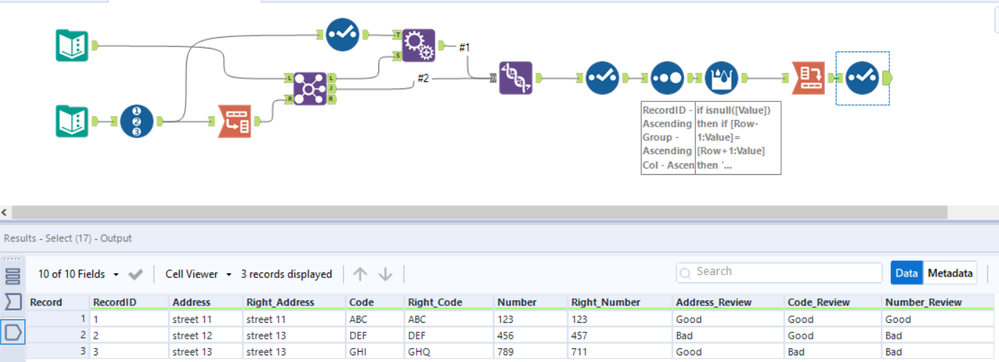Click the Number_Review column header
This screenshot has height=362, width=999.
[x=939, y=302]
